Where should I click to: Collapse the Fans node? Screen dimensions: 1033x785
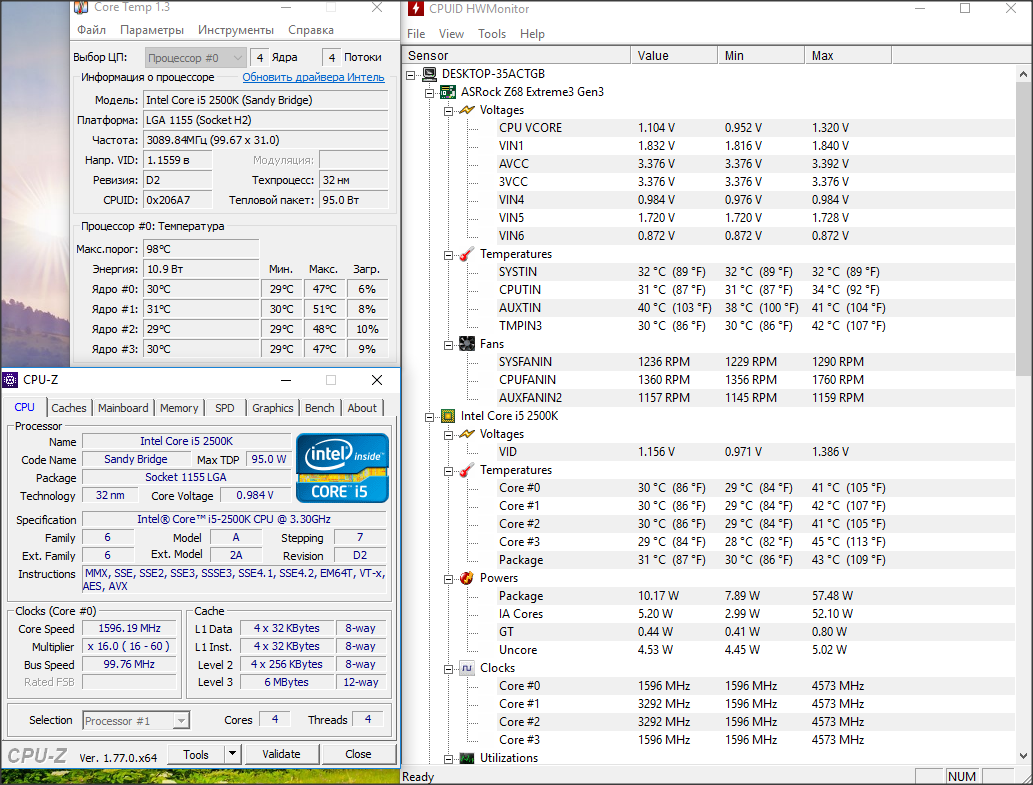tap(448, 344)
